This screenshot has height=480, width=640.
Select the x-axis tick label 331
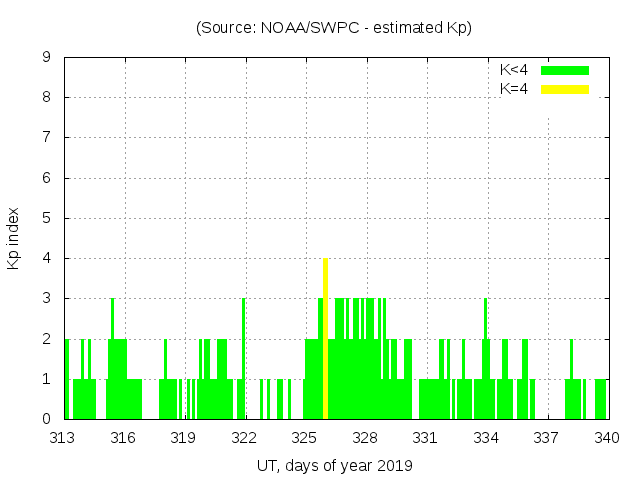pyautogui.click(x=426, y=437)
